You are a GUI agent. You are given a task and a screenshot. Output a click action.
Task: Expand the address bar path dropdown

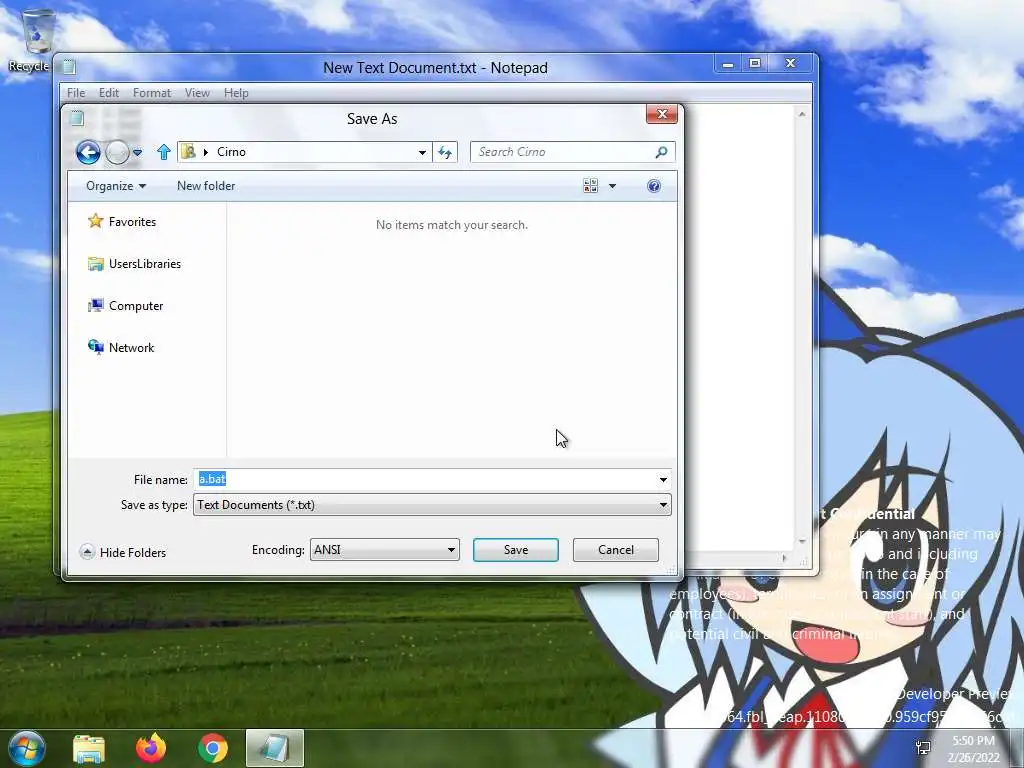(423, 152)
